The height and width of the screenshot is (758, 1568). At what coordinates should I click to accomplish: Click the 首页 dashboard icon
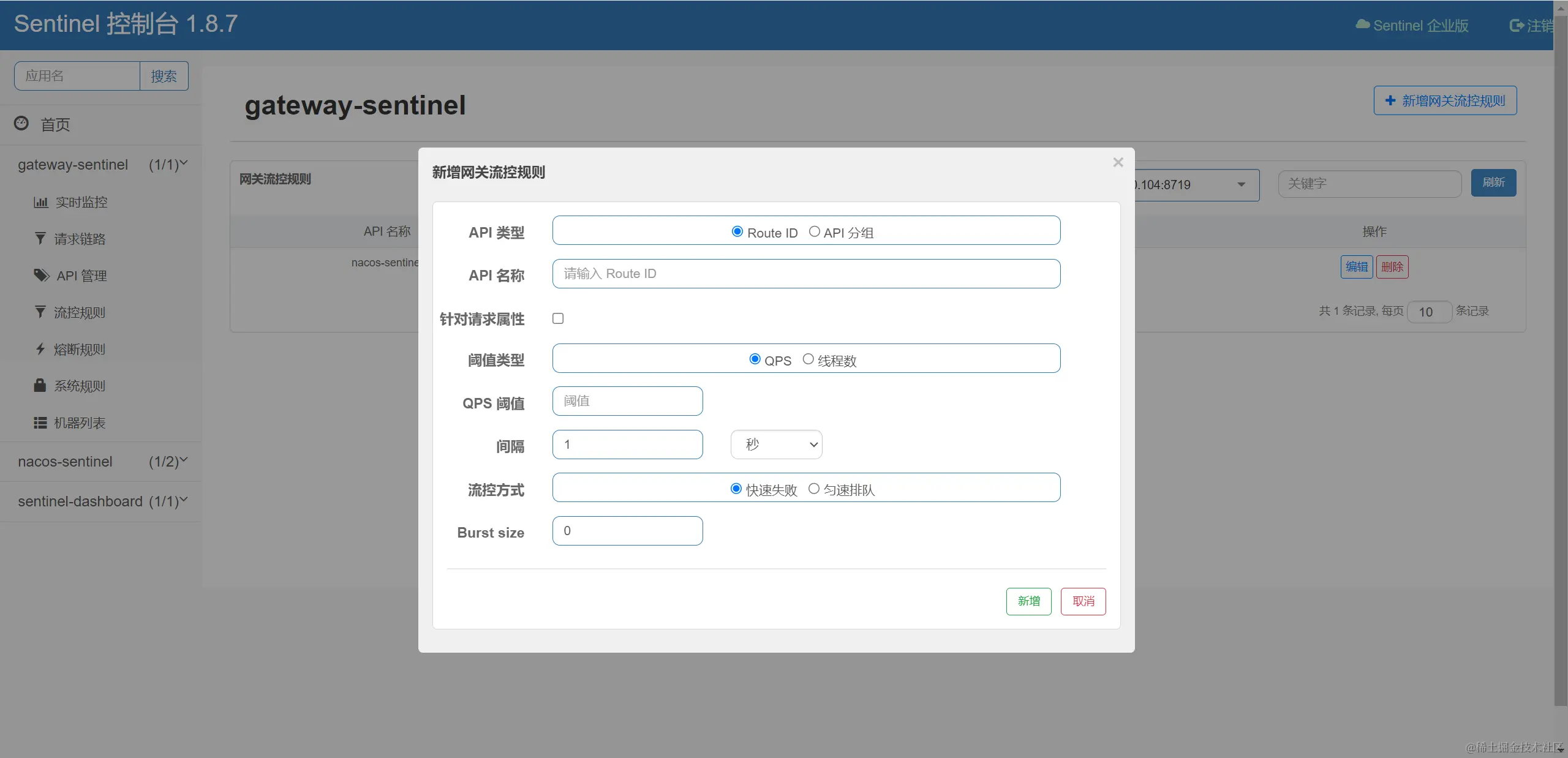click(x=21, y=124)
